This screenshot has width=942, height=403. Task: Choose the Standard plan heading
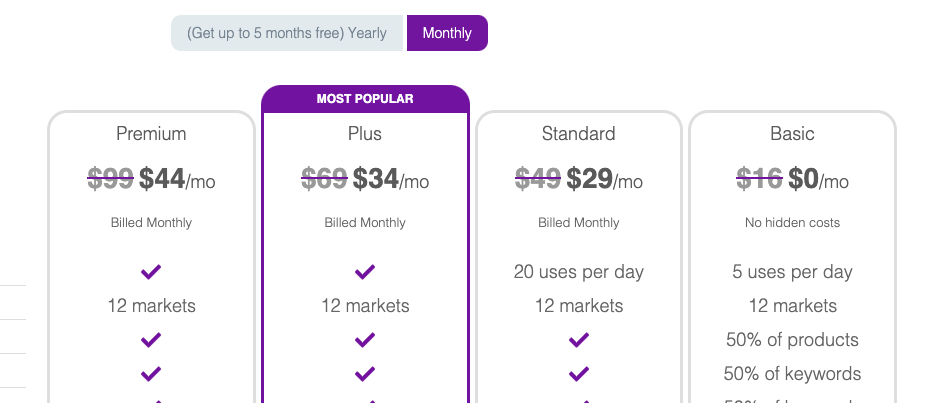579,133
